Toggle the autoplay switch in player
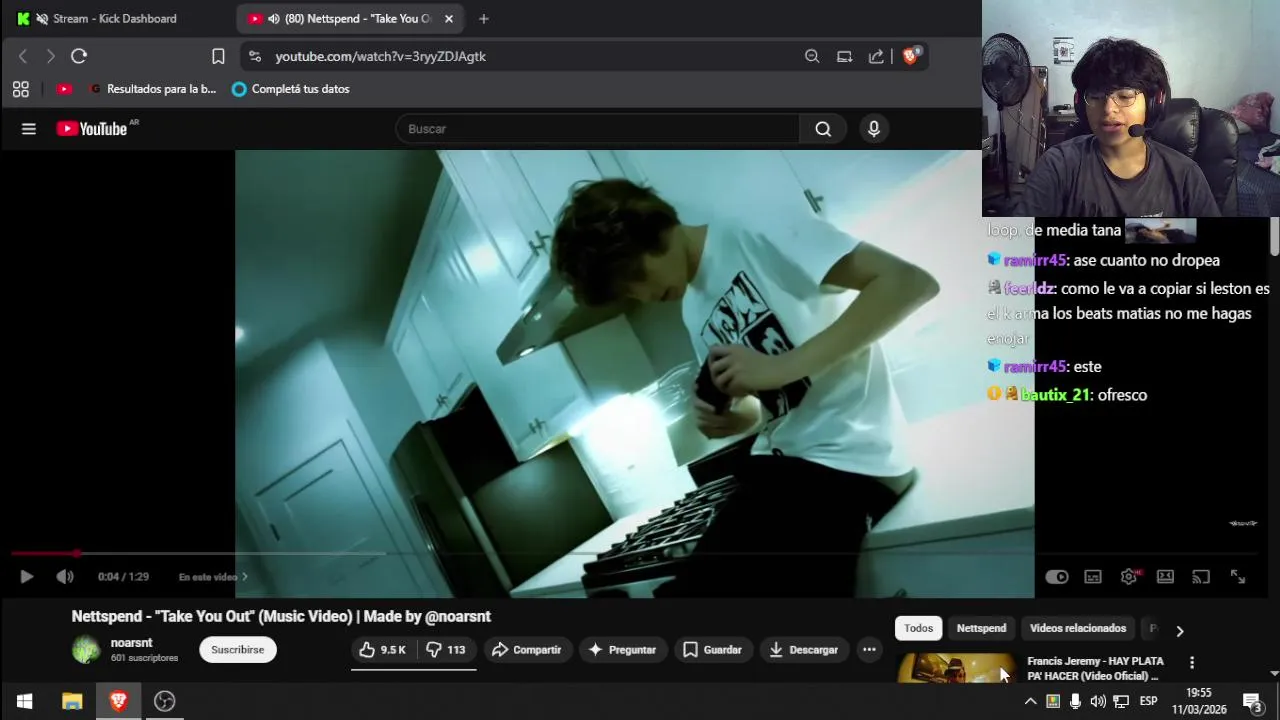The image size is (1280, 720). pyautogui.click(x=1057, y=577)
